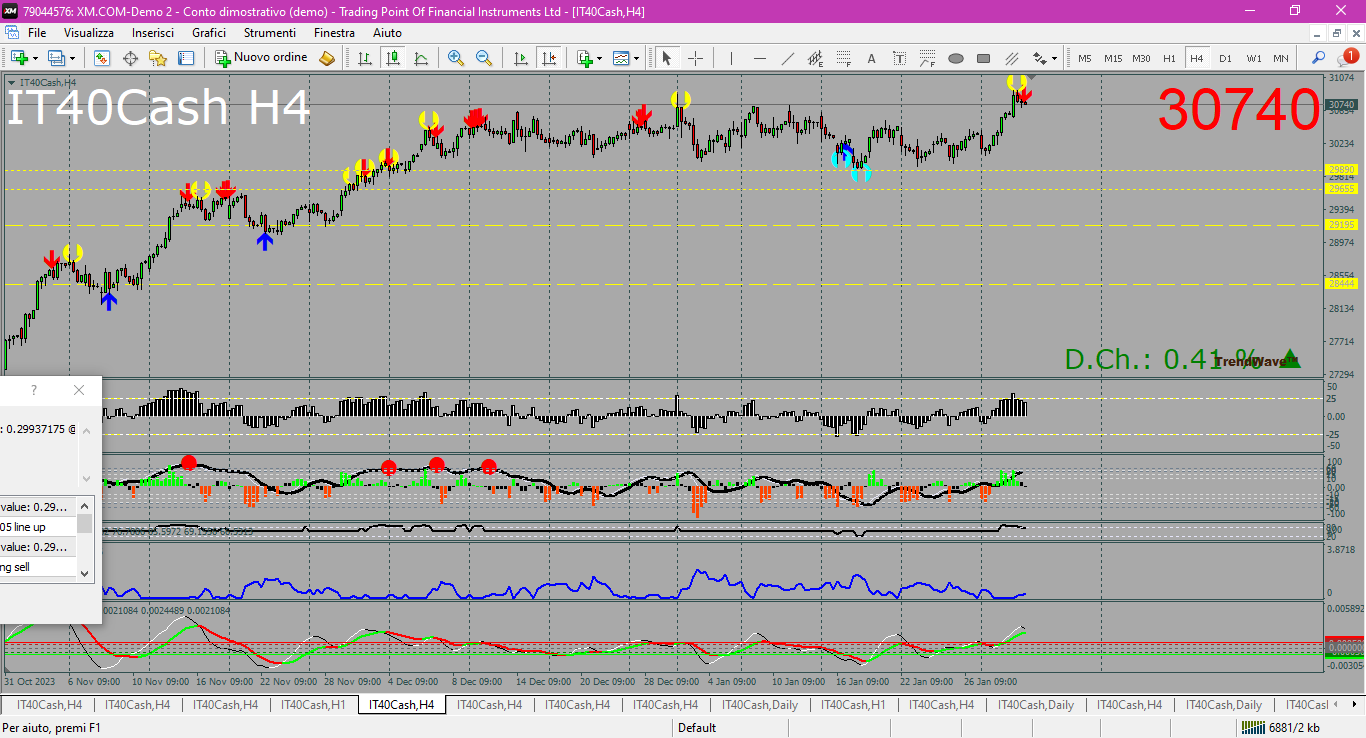This screenshot has height=738, width=1366.
Task: Open the File menu
Action: tap(37, 33)
